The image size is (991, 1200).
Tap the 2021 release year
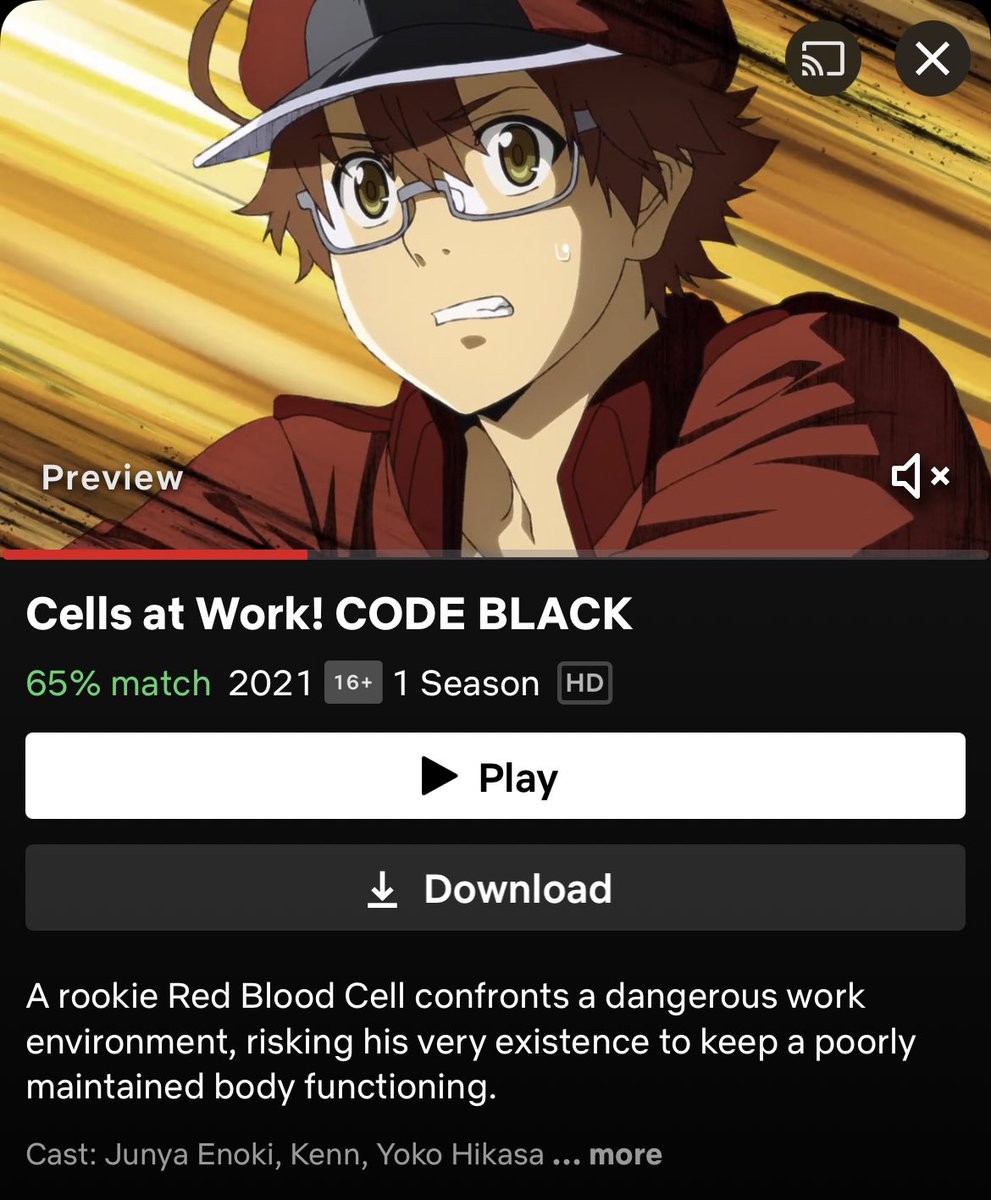point(271,683)
